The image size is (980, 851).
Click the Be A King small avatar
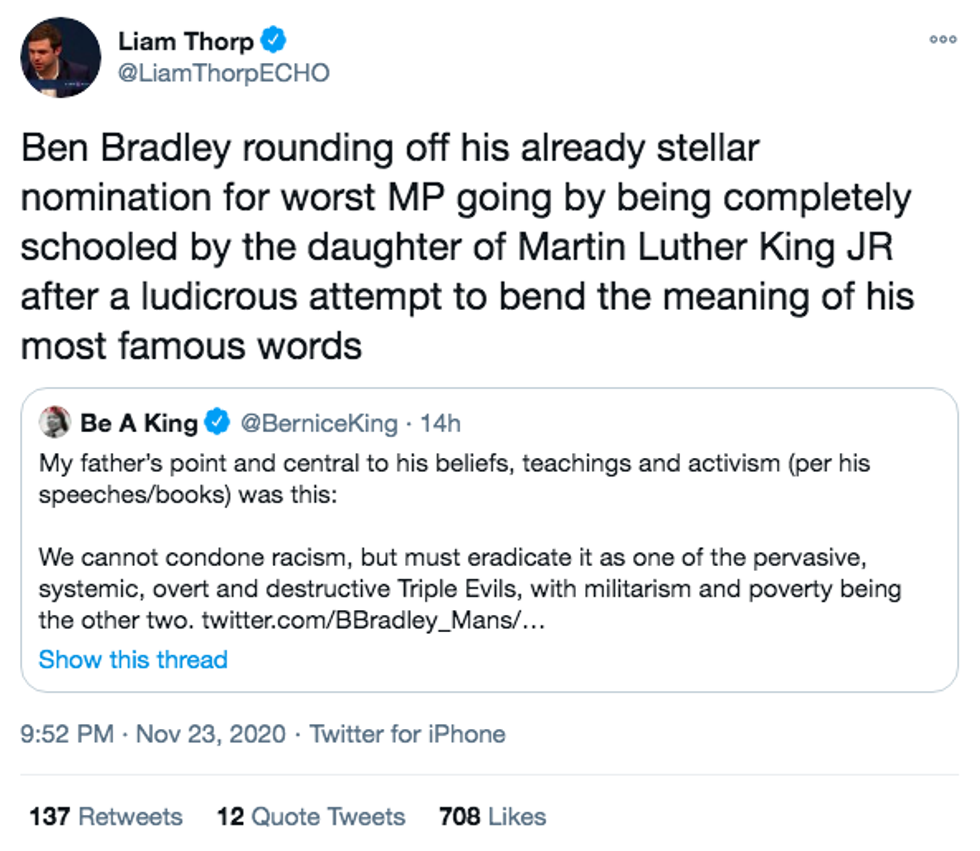[55, 423]
